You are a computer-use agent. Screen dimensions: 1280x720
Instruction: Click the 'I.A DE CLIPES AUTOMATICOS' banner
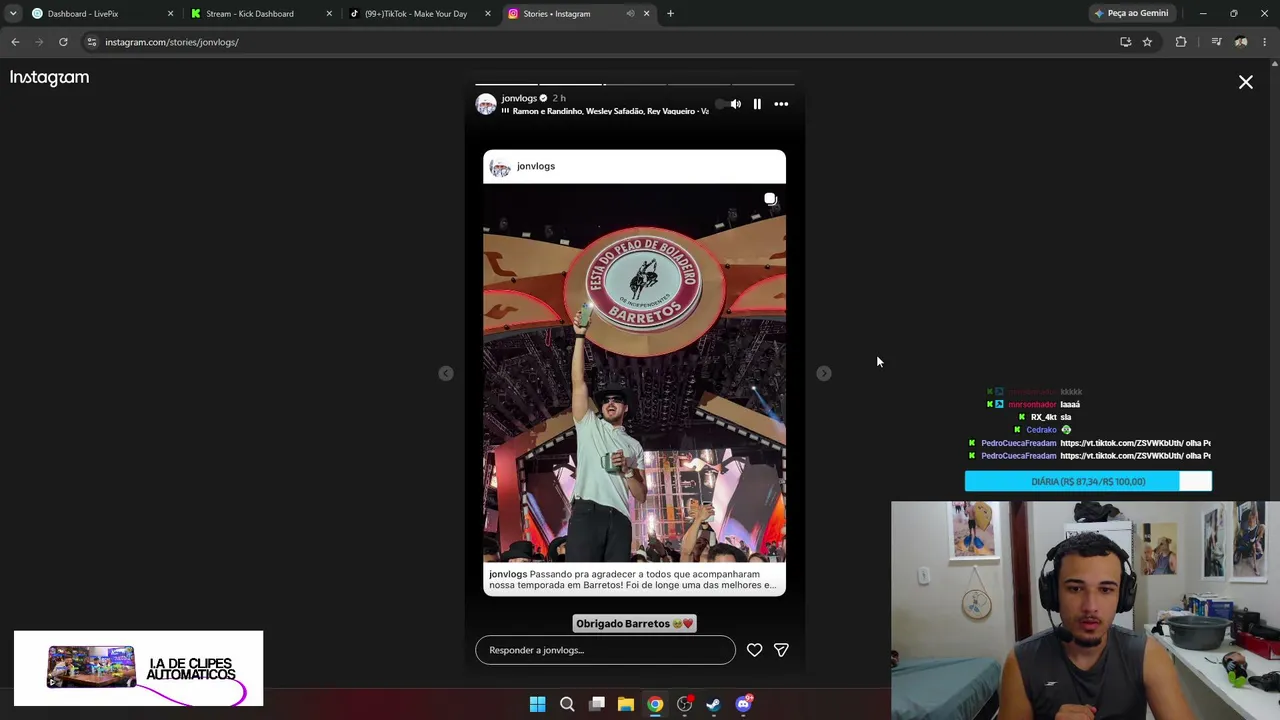tap(139, 668)
